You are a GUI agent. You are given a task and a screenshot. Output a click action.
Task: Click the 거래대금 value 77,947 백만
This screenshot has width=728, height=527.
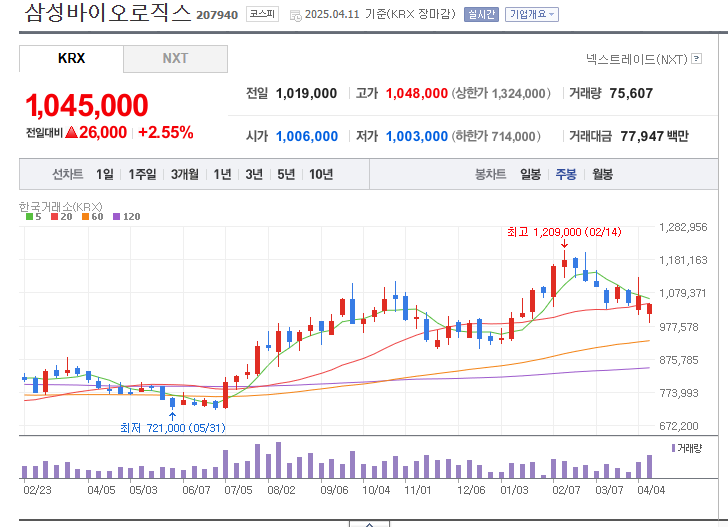[x=655, y=136]
